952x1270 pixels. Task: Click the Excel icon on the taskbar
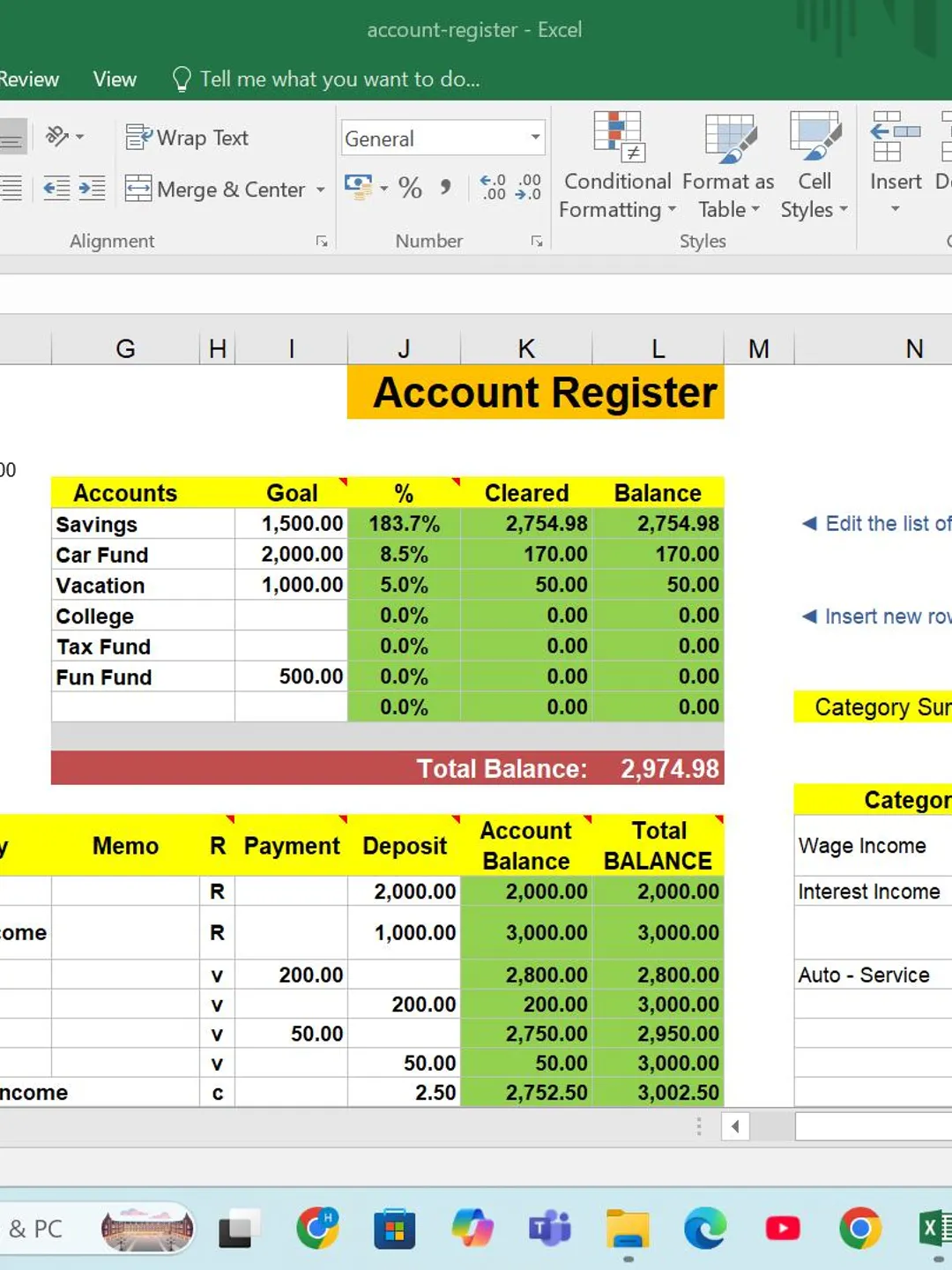pos(934,1229)
